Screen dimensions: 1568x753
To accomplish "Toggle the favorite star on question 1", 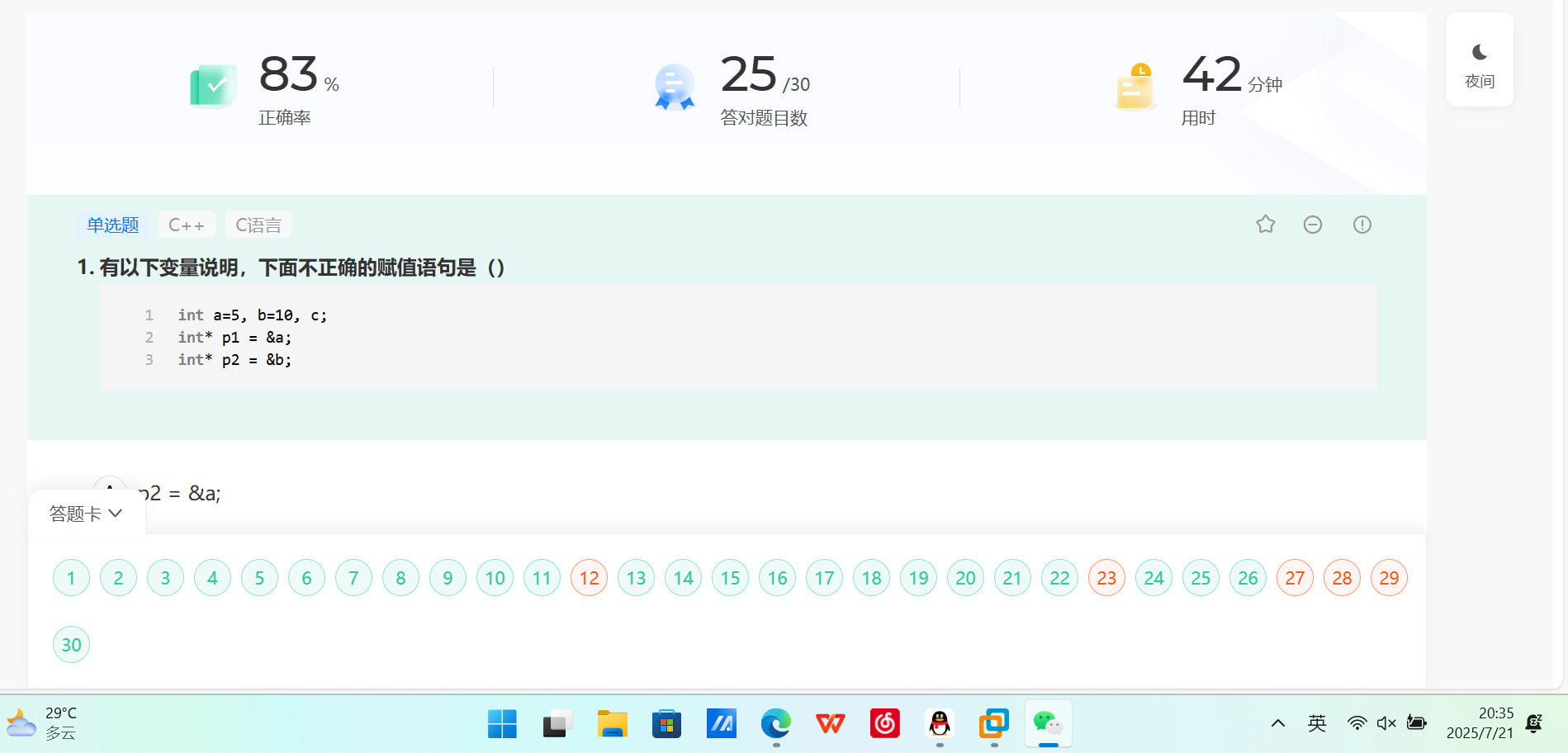I will pos(1265,224).
